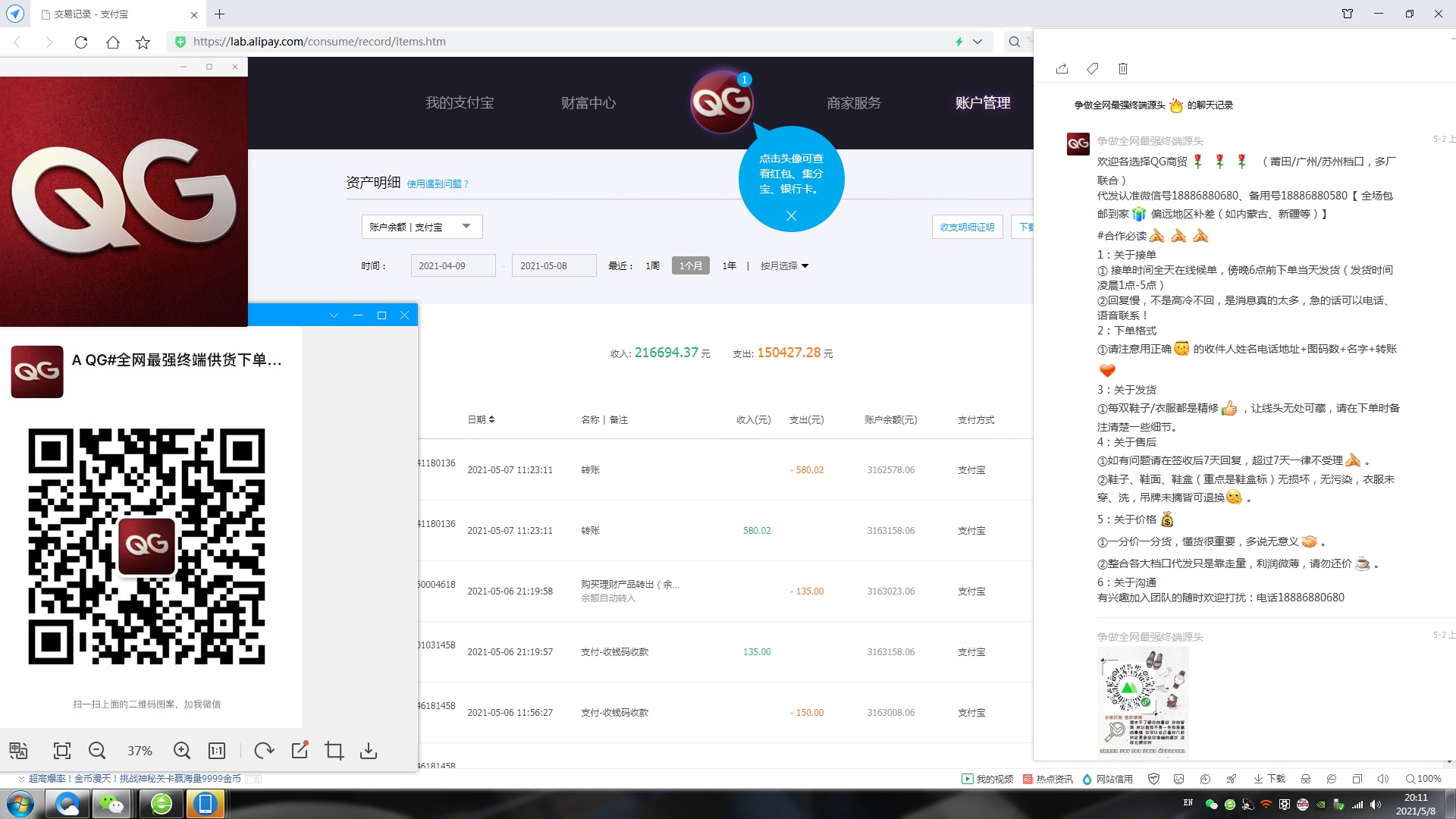Click the green lightning speed-mode icon
This screenshot has height=819, width=1456.
pos(959,42)
